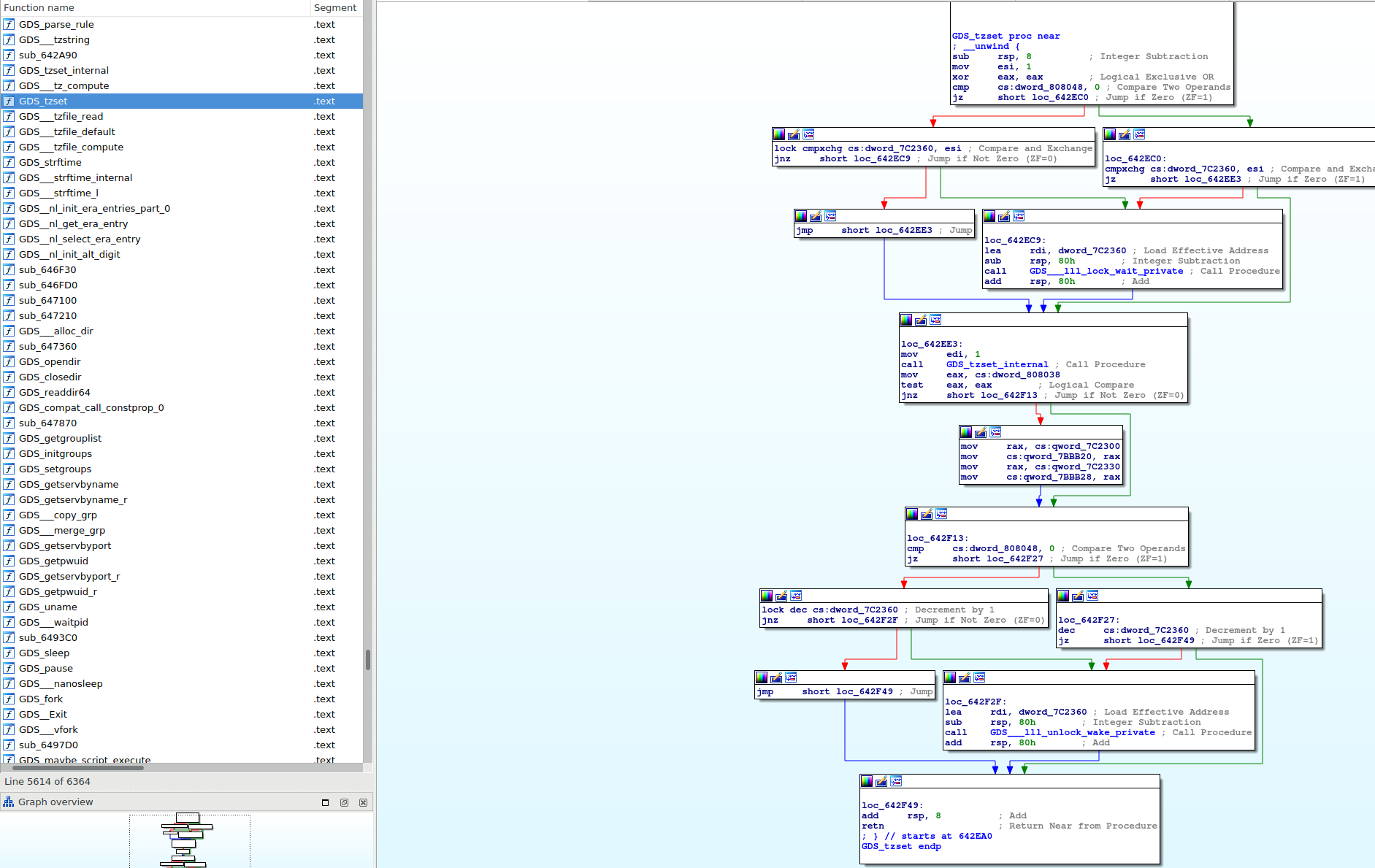
Task: Click function list vertical scrollbar thumb
Action: point(368,660)
